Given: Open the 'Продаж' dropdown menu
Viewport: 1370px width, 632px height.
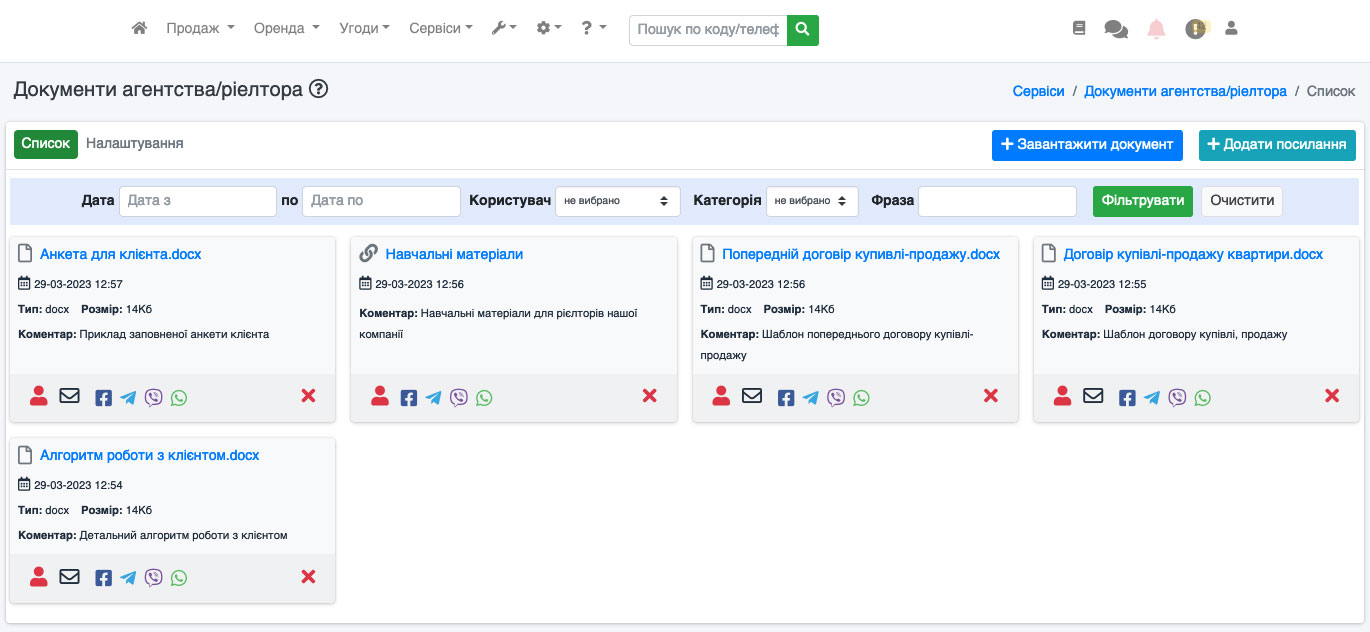Looking at the screenshot, I should 200,29.
